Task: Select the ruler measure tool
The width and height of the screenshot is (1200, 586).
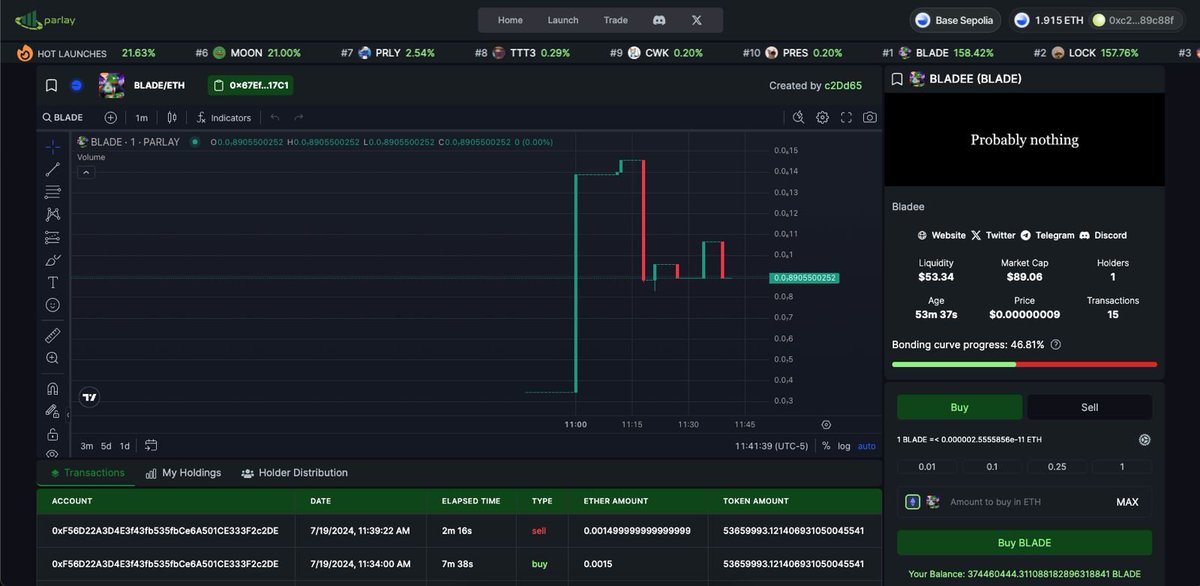Action: click(53, 335)
